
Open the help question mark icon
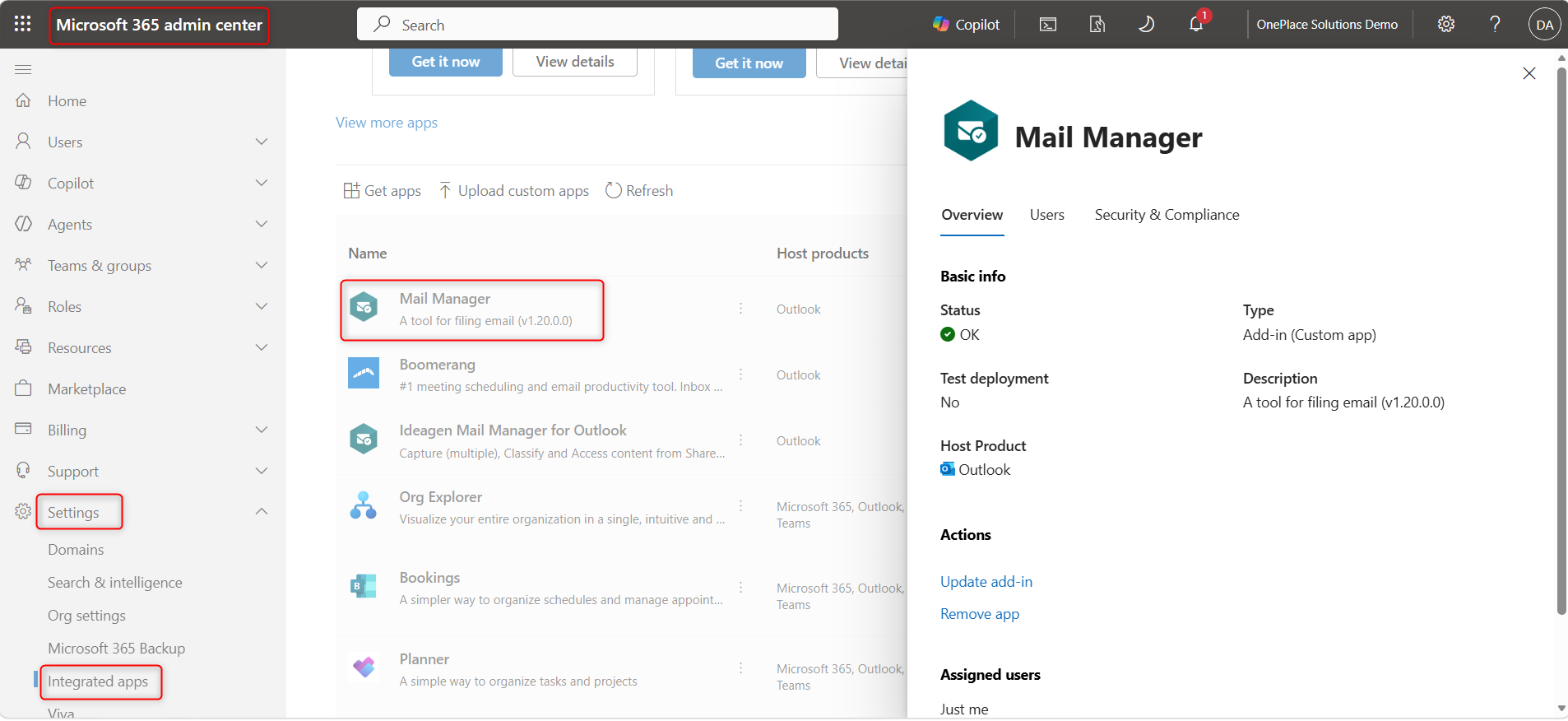point(1496,25)
